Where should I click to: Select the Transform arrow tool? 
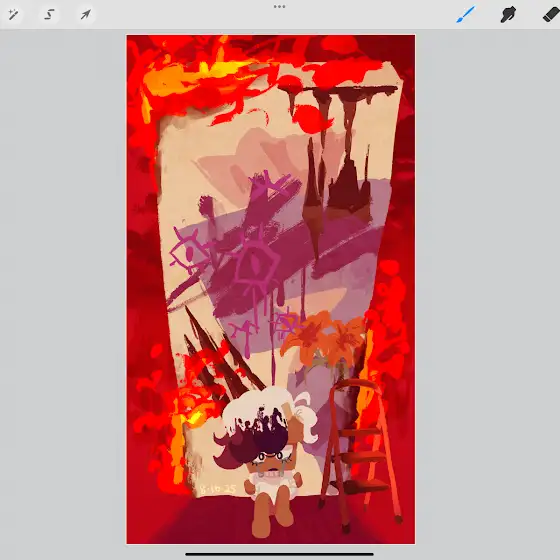coord(85,15)
